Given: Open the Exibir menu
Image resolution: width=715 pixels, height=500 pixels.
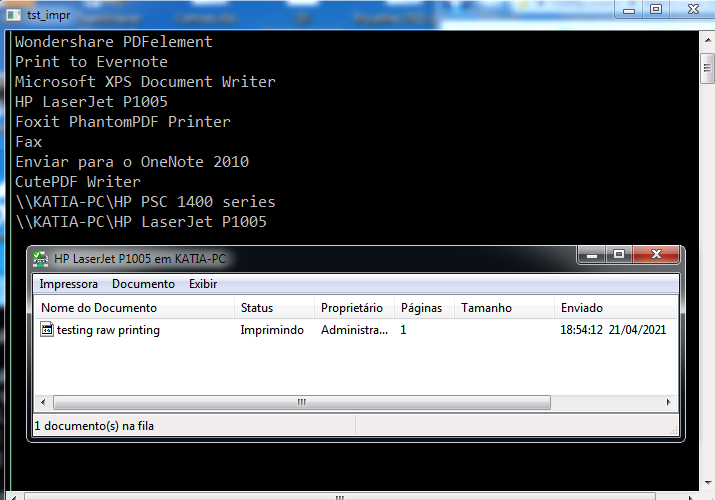Looking at the screenshot, I should [203, 284].
